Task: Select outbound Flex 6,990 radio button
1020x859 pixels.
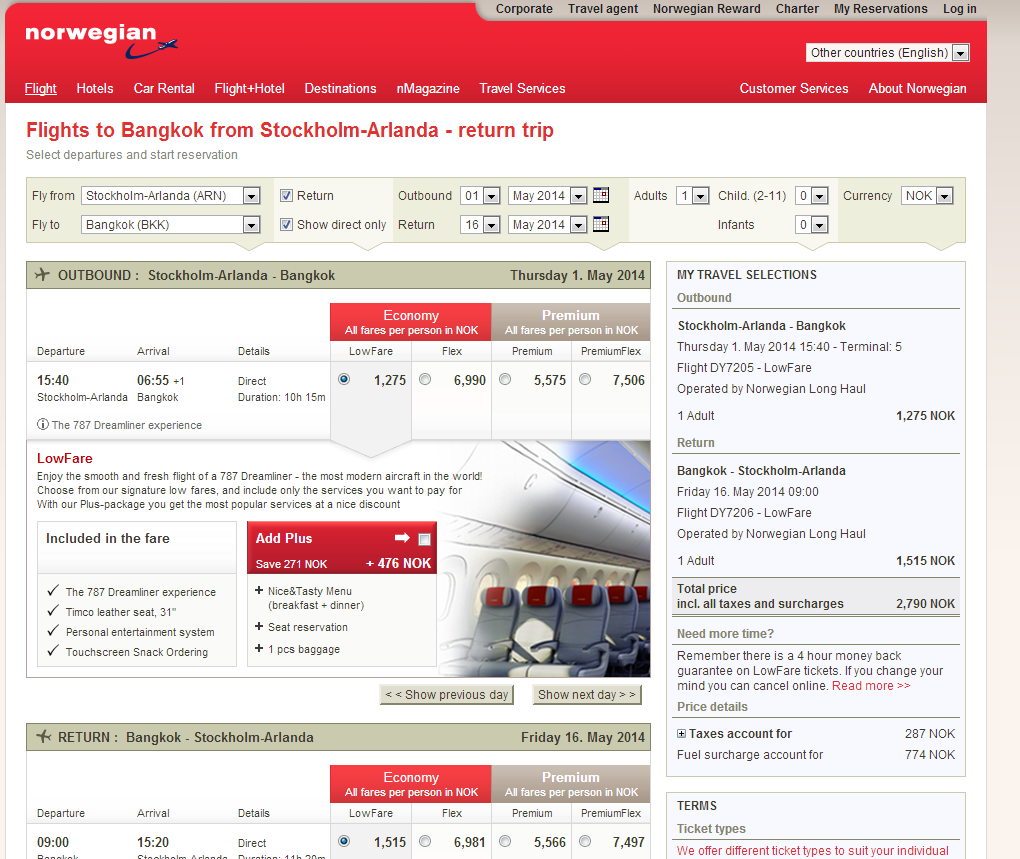Action: 425,379
